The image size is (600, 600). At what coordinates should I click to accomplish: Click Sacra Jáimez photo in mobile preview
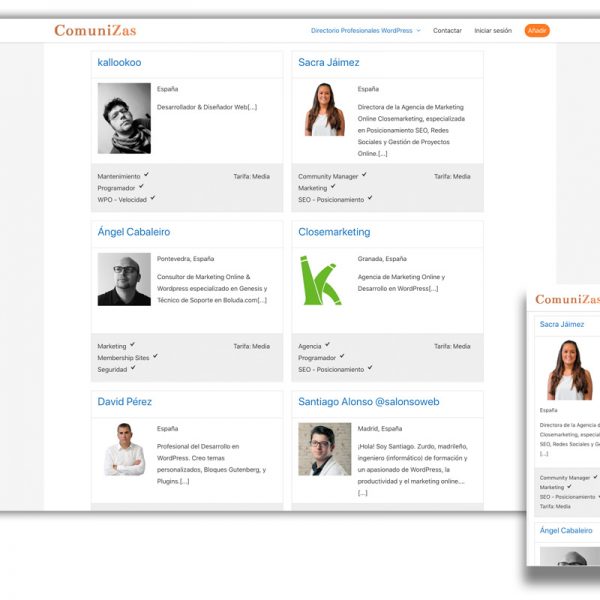569,370
